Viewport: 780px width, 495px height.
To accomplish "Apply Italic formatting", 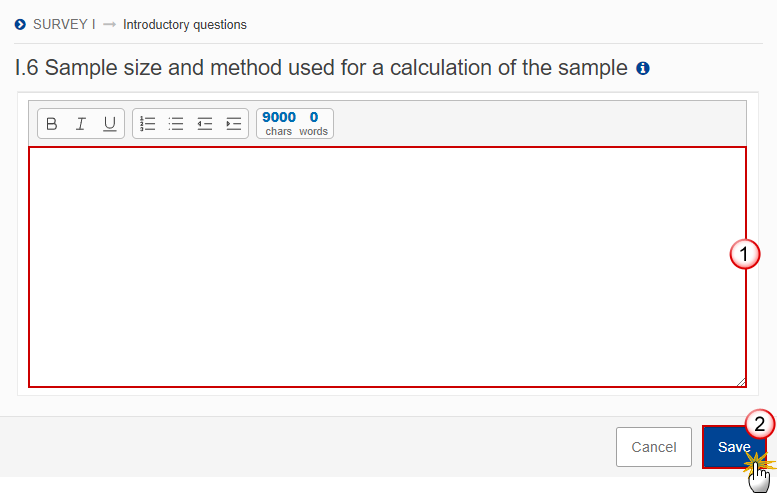I will point(81,123).
